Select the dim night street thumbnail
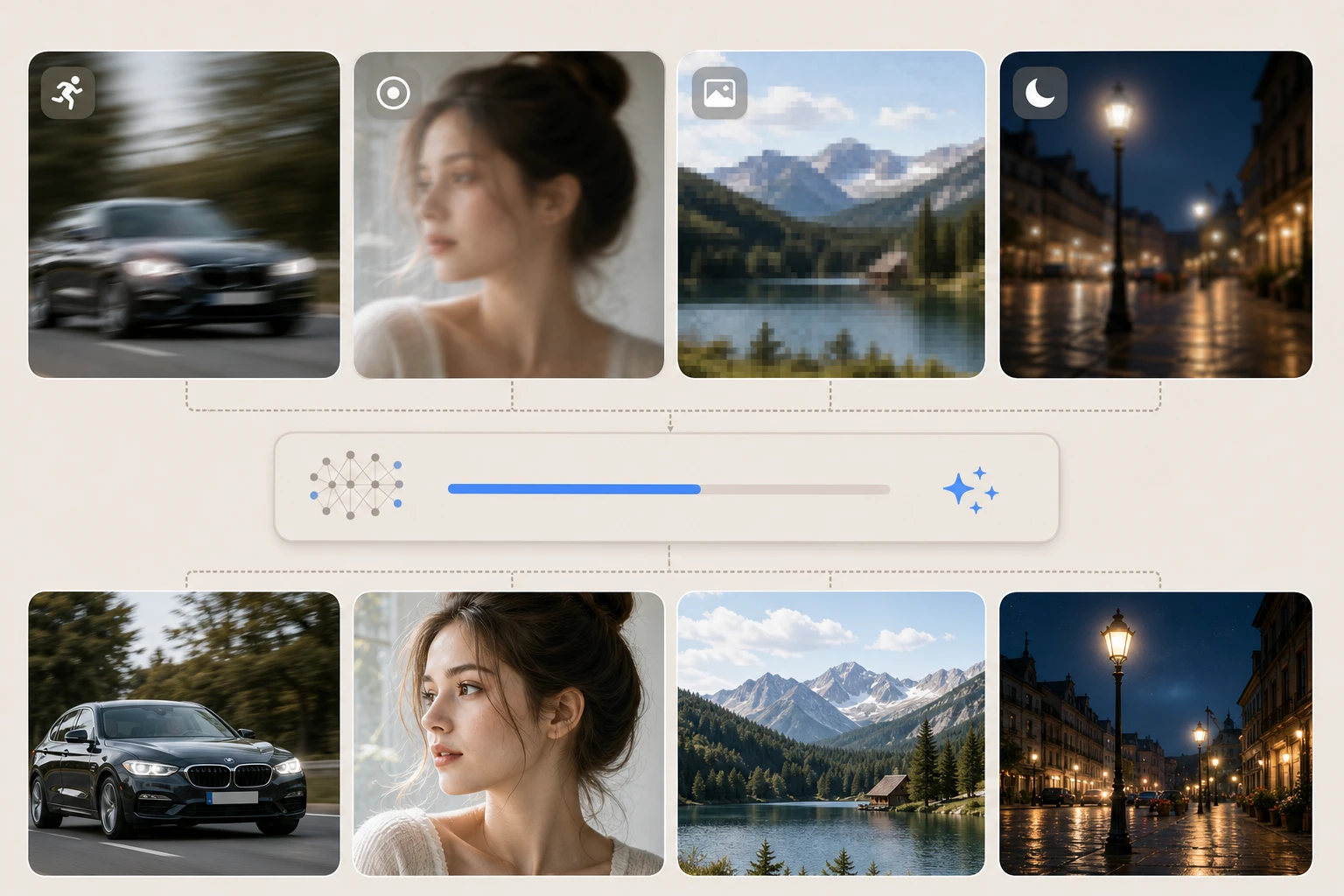 point(1156,214)
